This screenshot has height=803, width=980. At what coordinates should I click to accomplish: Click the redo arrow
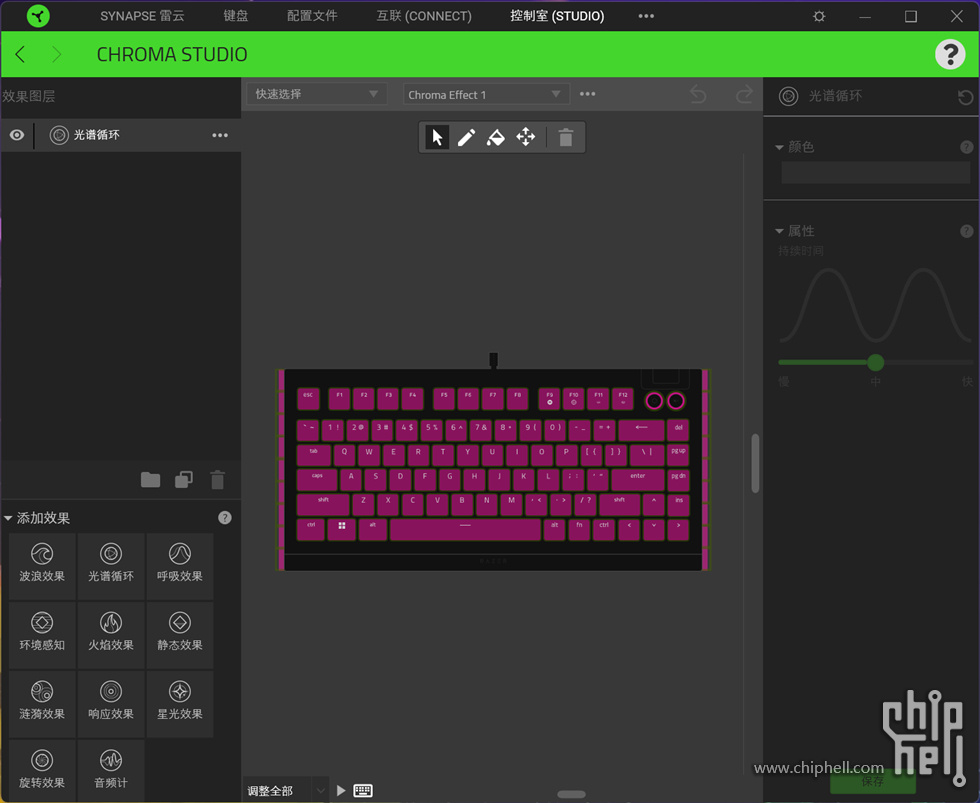point(744,95)
